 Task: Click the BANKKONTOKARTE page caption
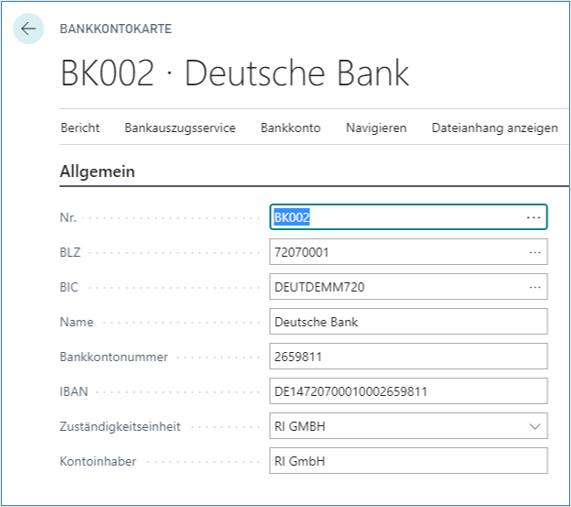coord(116,29)
